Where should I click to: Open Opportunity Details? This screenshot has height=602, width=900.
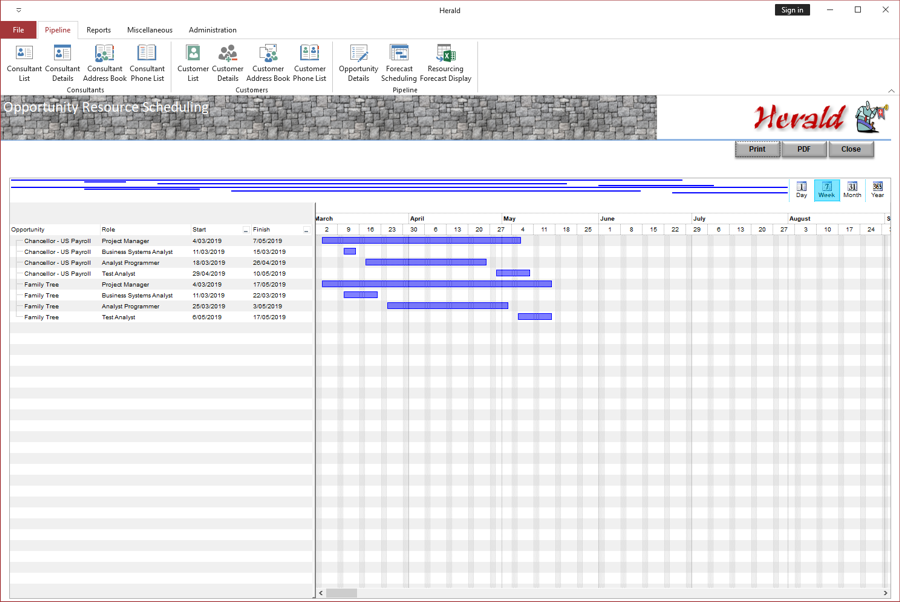pyautogui.click(x=358, y=63)
